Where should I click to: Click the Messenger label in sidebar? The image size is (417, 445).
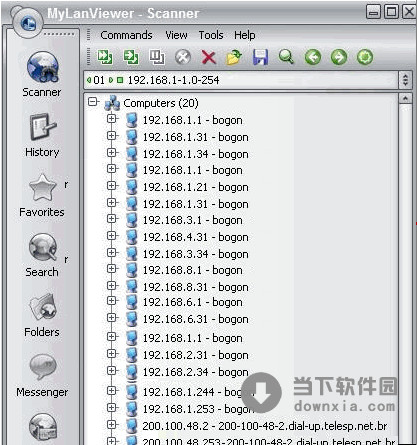(x=42, y=392)
